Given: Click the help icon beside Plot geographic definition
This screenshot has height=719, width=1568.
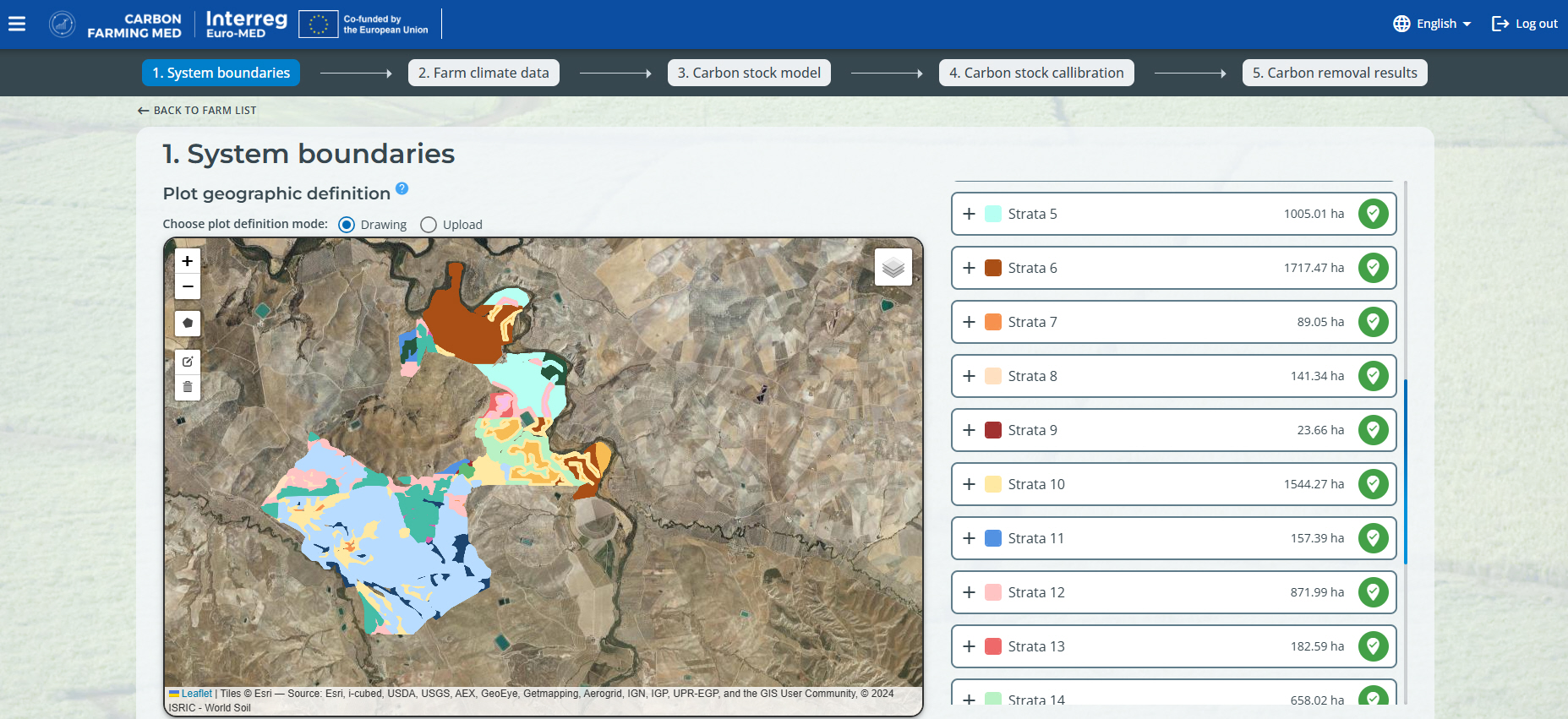Looking at the screenshot, I should pos(402,188).
